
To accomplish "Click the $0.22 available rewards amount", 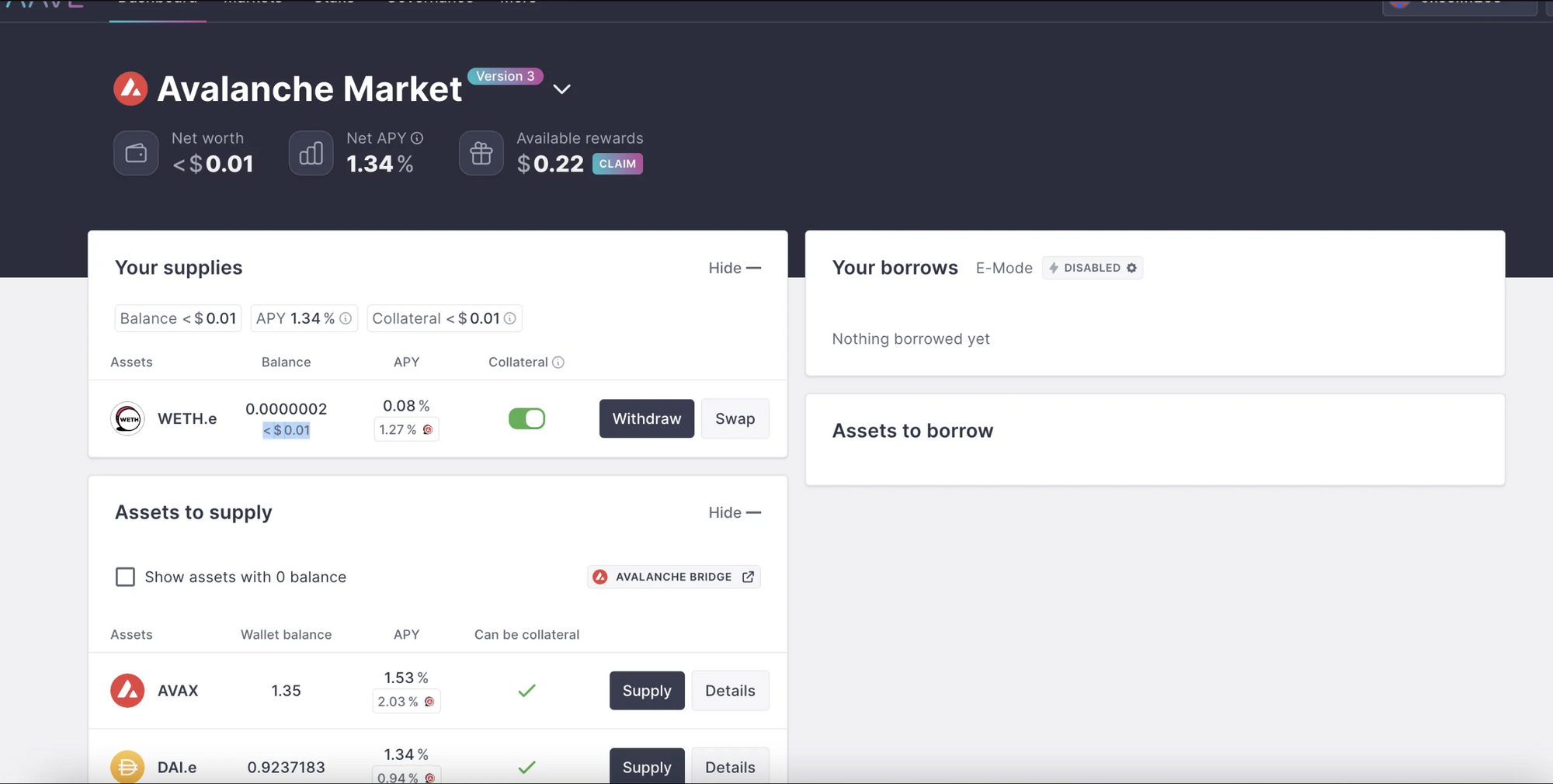I will [550, 164].
